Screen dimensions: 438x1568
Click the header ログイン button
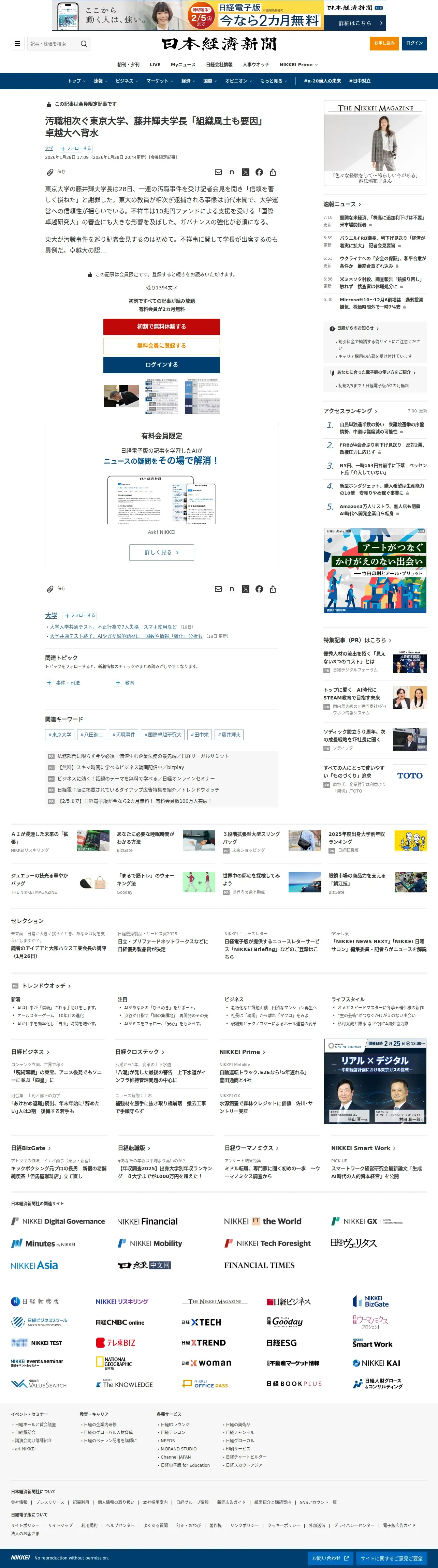coord(414,43)
